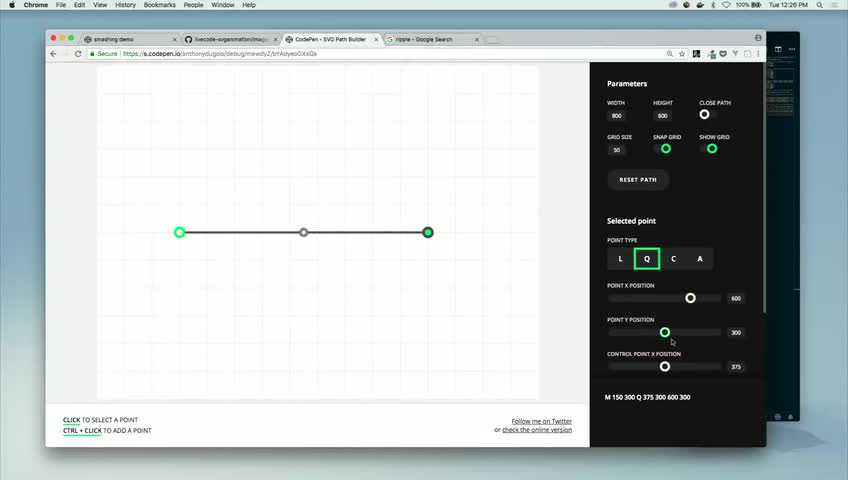Open the Window menu
This screenshot has height=480, width=848.
click(x=223, y=5)
